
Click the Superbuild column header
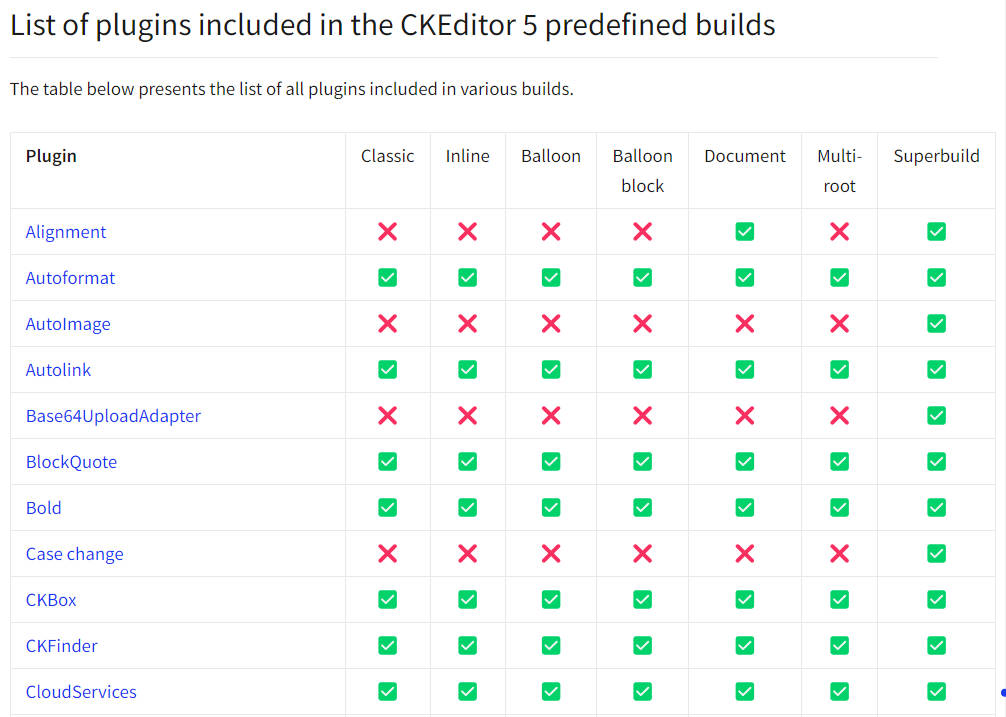coord(936,156)
